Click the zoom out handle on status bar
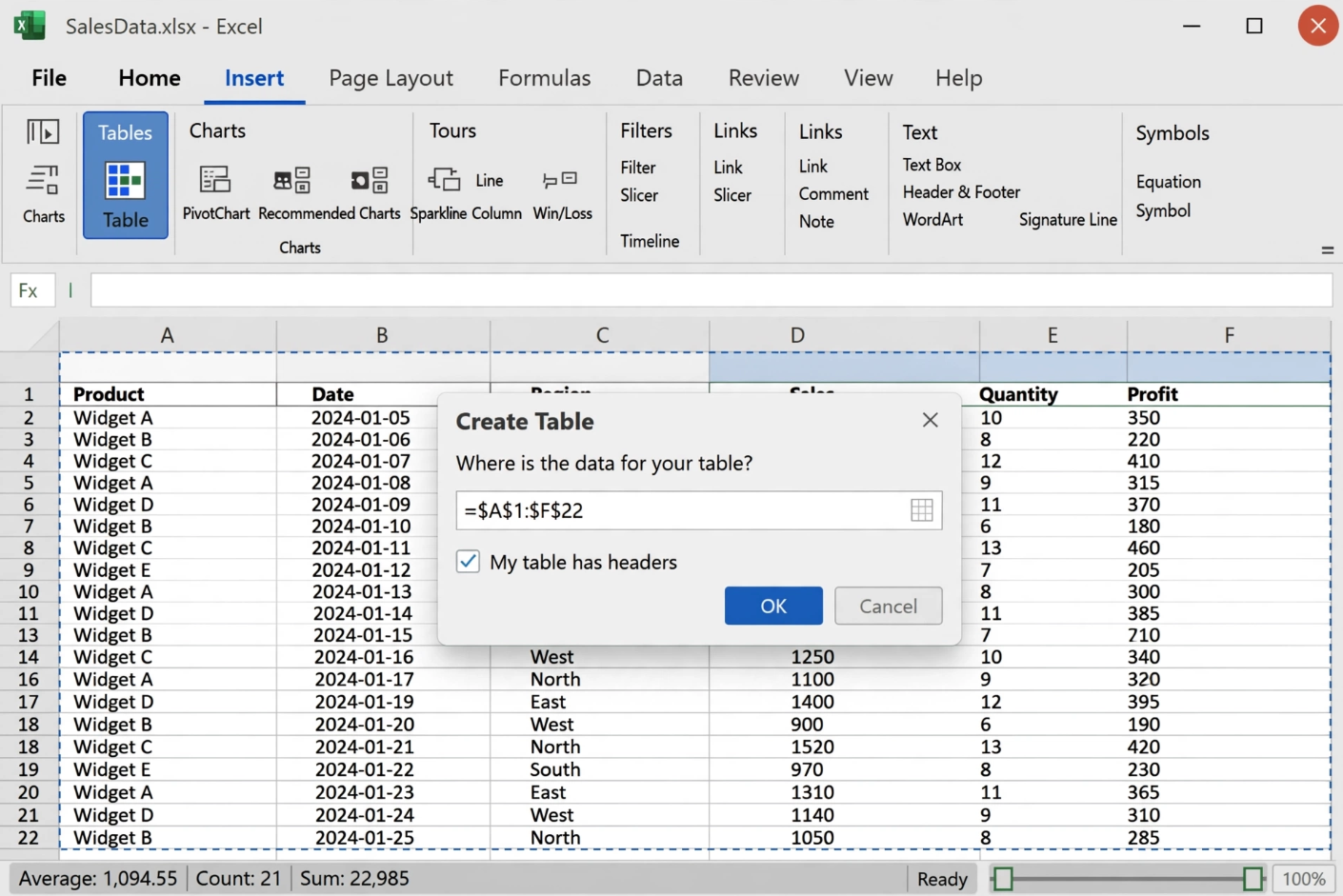Image resolution: width=1343 pixels, height=896 pixels. 1003,879
